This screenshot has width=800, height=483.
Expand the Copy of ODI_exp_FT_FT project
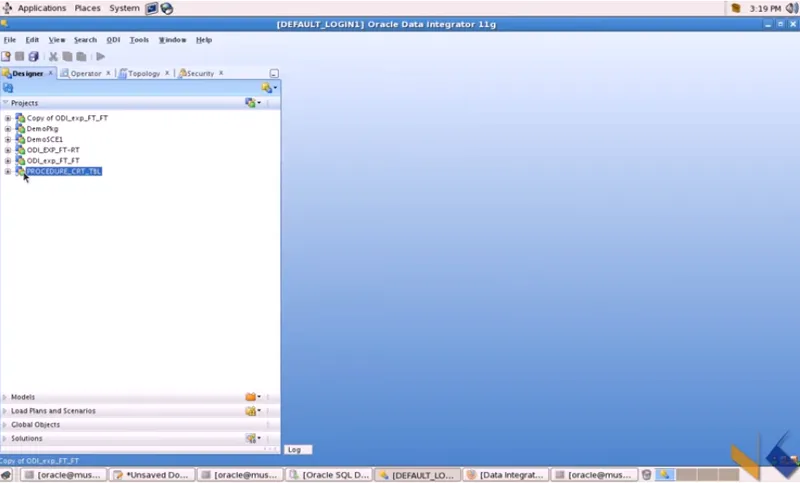pos(8,118)
